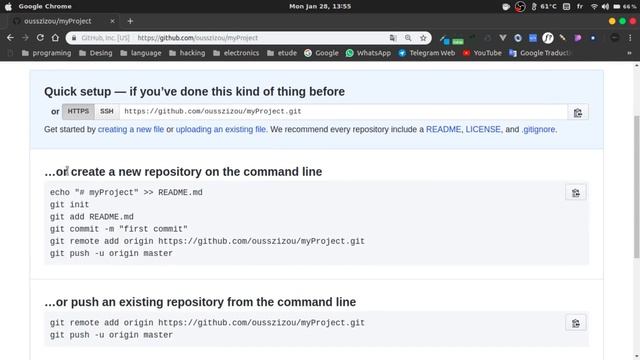The image size is (640, 360).
Task: Click the 'git commit -m "first commit"' line
Action: coord(119,229)
